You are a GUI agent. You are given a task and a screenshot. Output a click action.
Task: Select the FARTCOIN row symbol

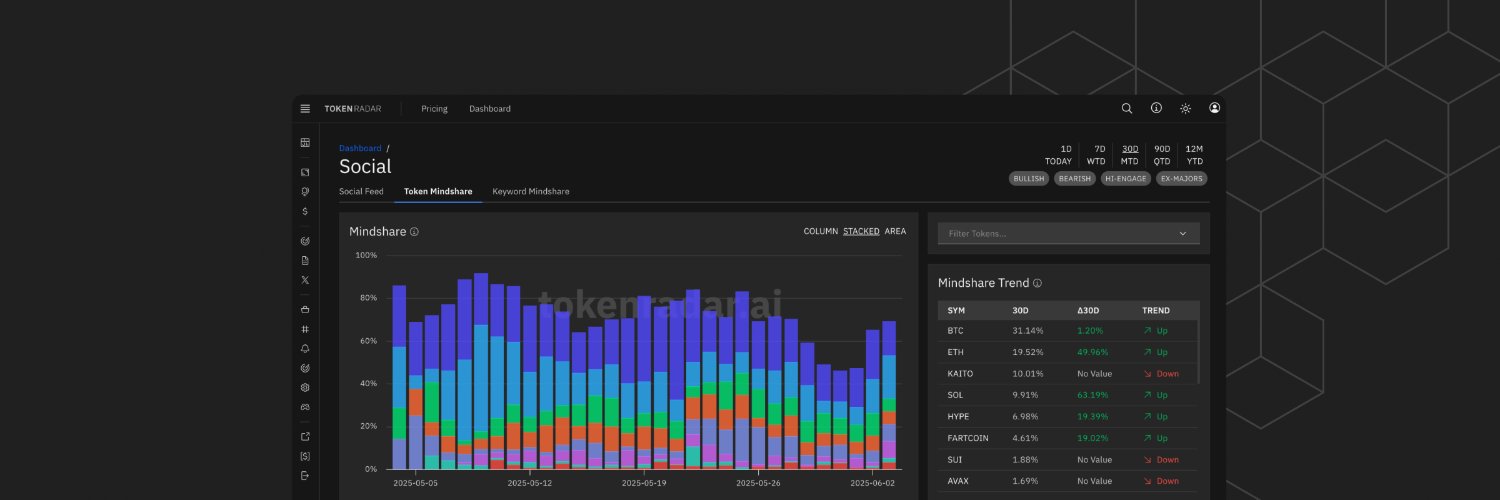pos(967,438)
